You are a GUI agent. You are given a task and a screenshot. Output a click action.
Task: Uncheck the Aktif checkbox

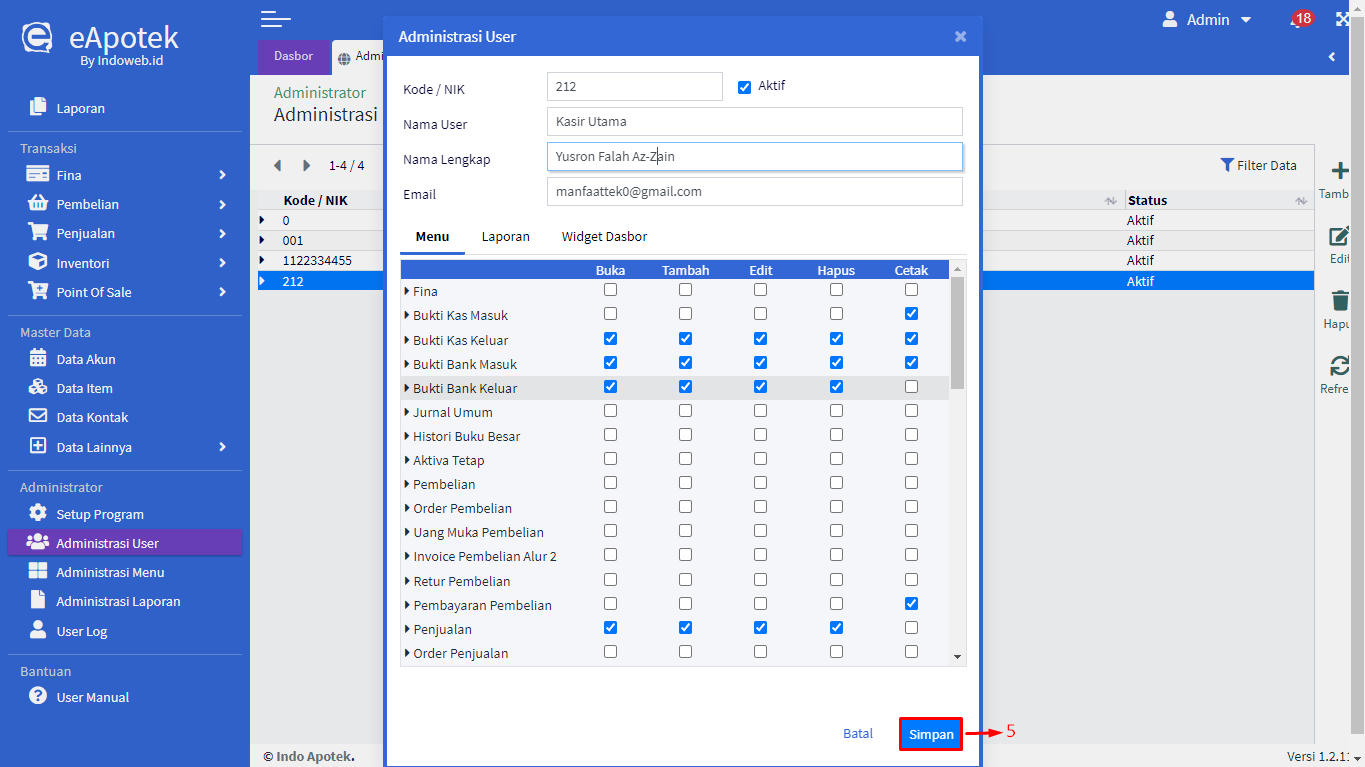pos(744,87)
